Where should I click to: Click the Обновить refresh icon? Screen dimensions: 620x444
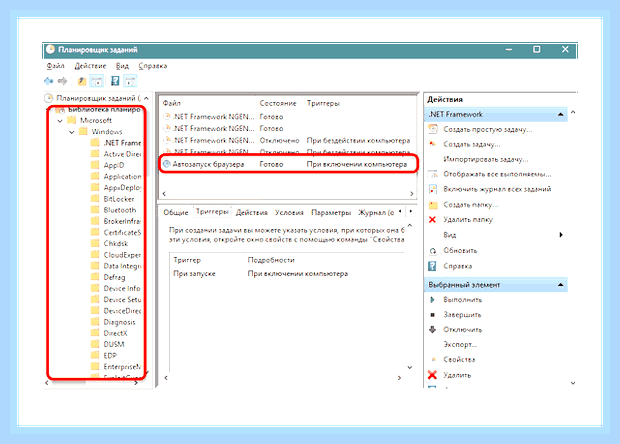(x=433, y=251)
